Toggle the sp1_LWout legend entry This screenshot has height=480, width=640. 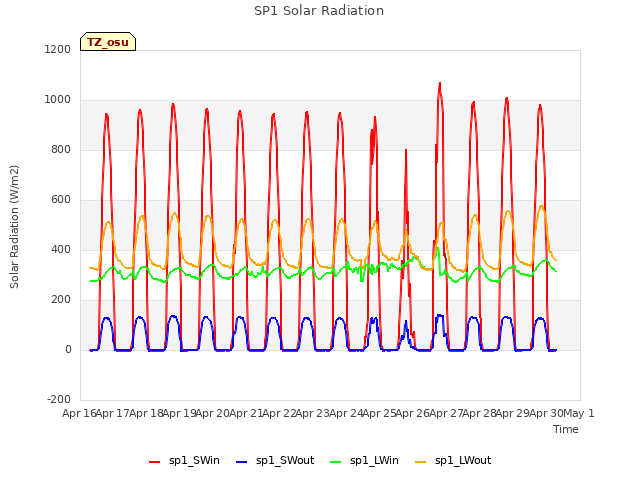click(453, 461)
